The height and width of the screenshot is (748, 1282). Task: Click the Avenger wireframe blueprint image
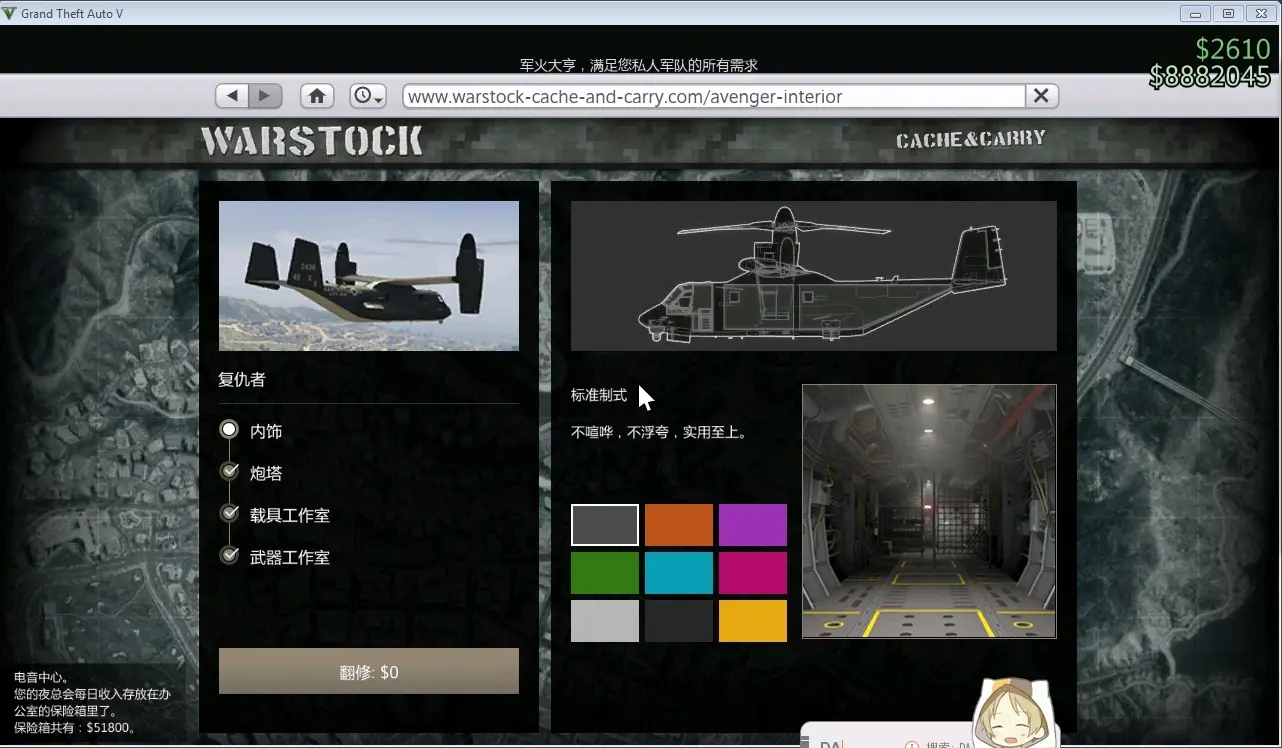click(814, 276)
